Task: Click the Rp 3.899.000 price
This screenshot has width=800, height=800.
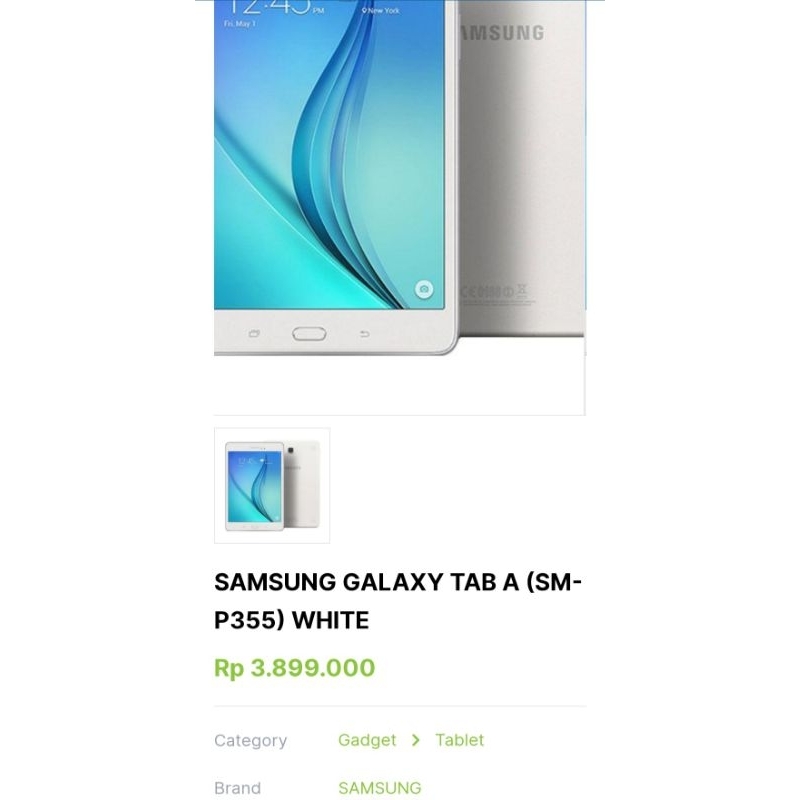Action: (294, 668)
